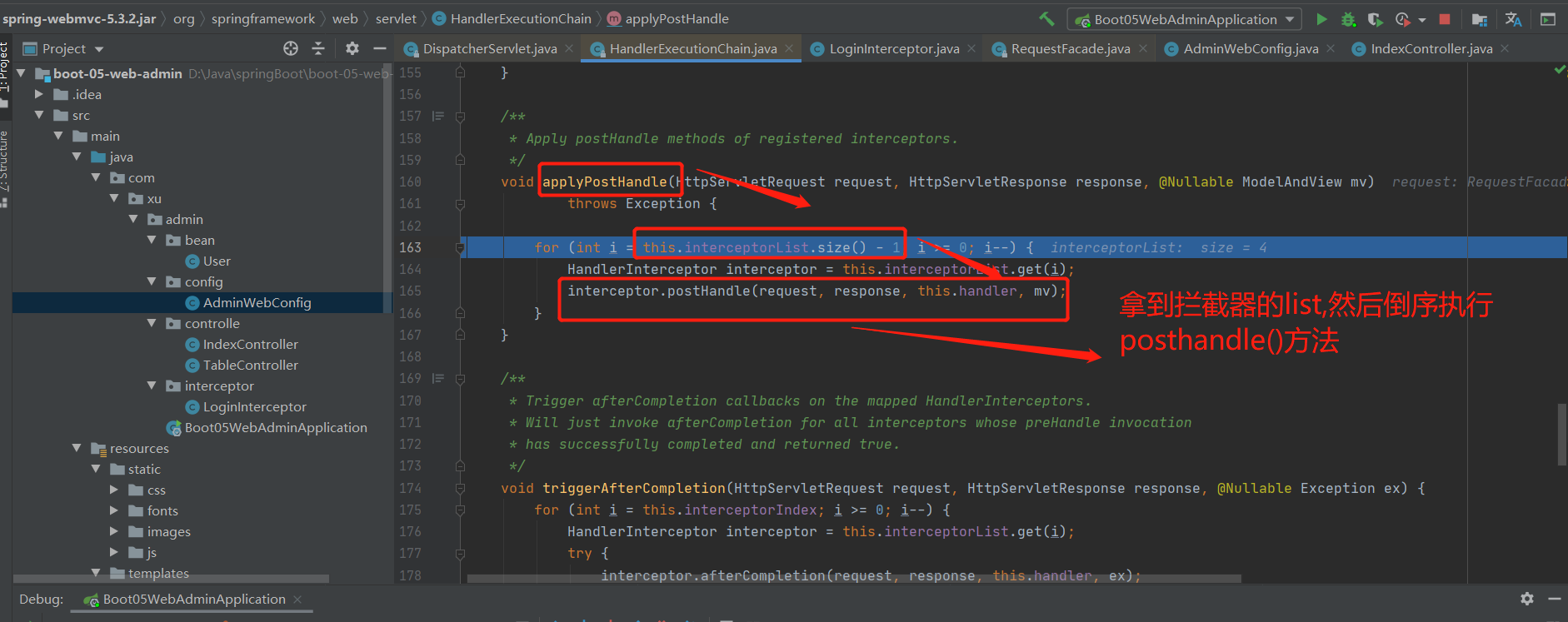Stop the running app with red square

[1445, 19]
